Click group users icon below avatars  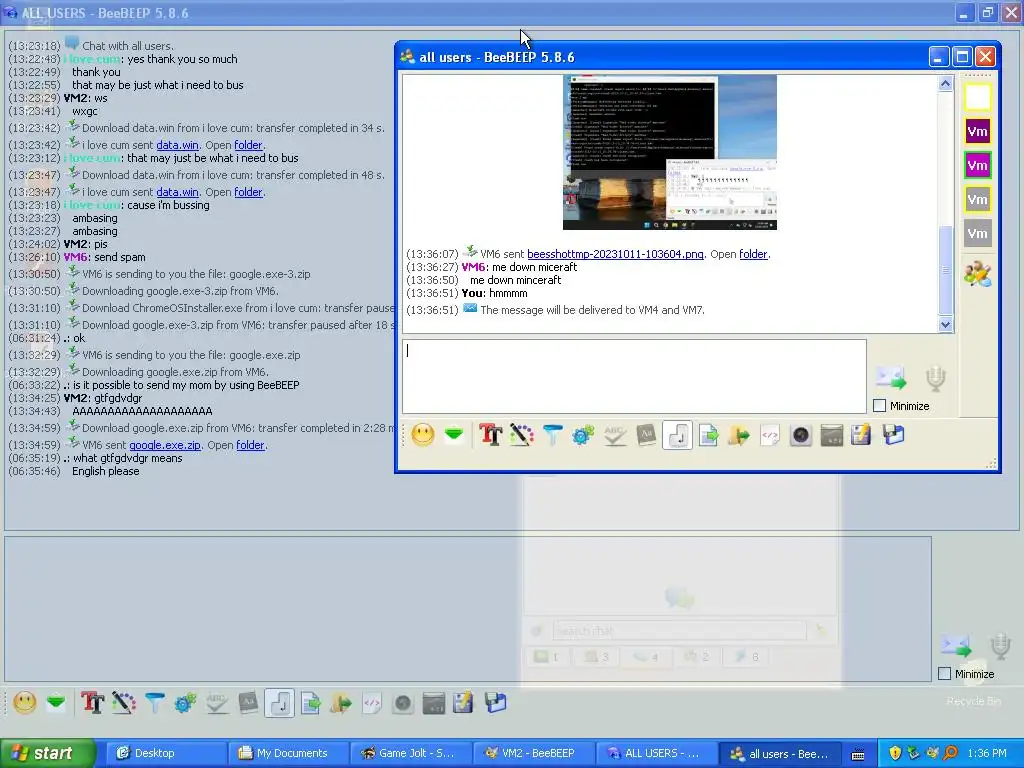978,274
